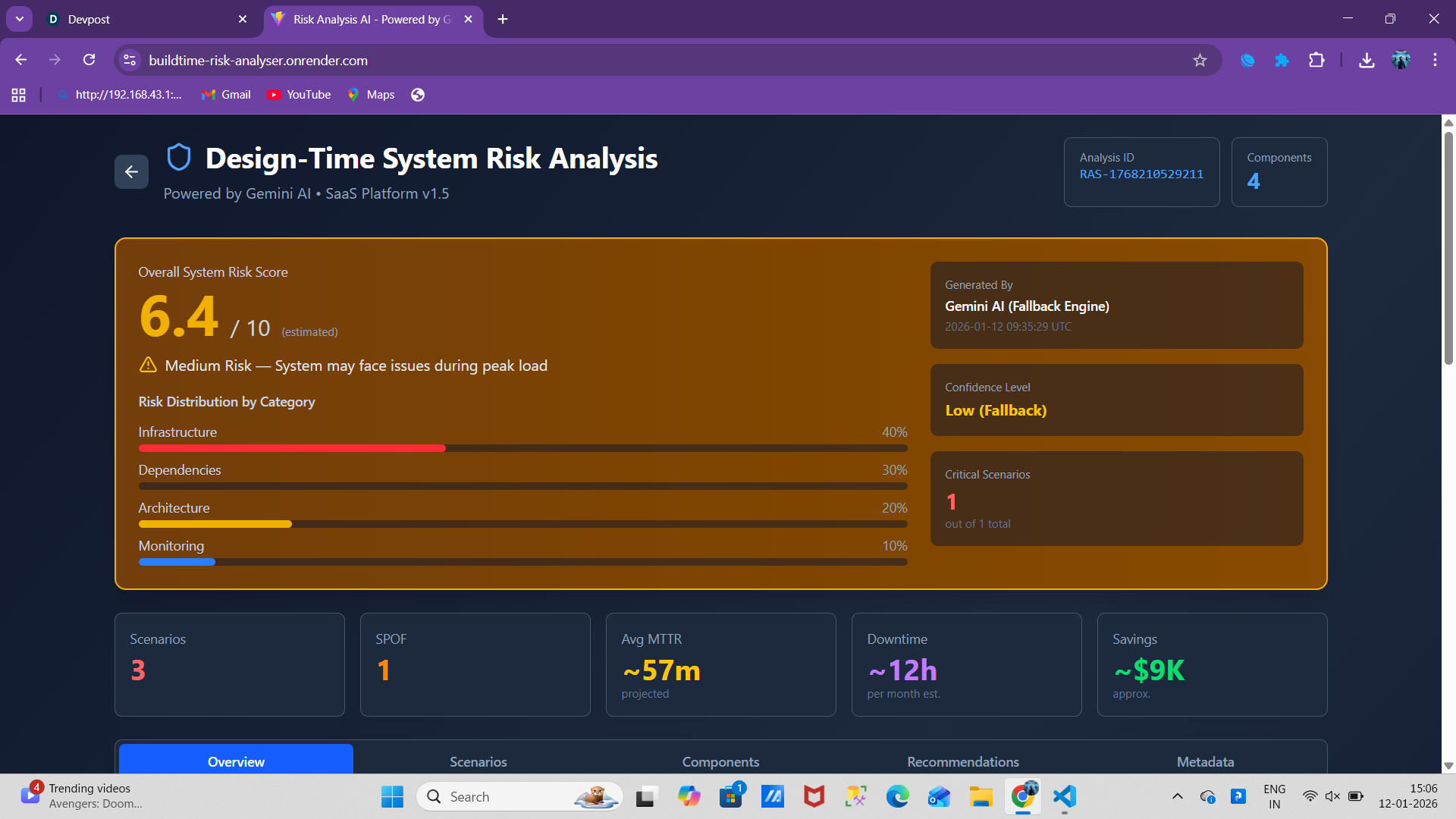1456x819 pixels.
Task: Bookmark this page with the star icon
Action: pos(1200,60)
